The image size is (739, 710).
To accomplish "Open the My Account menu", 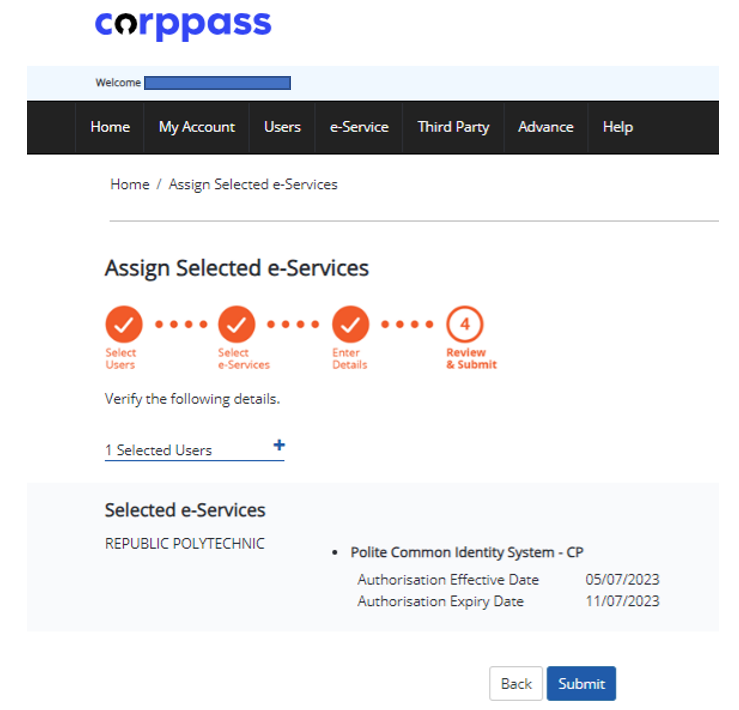I will 197,127.
